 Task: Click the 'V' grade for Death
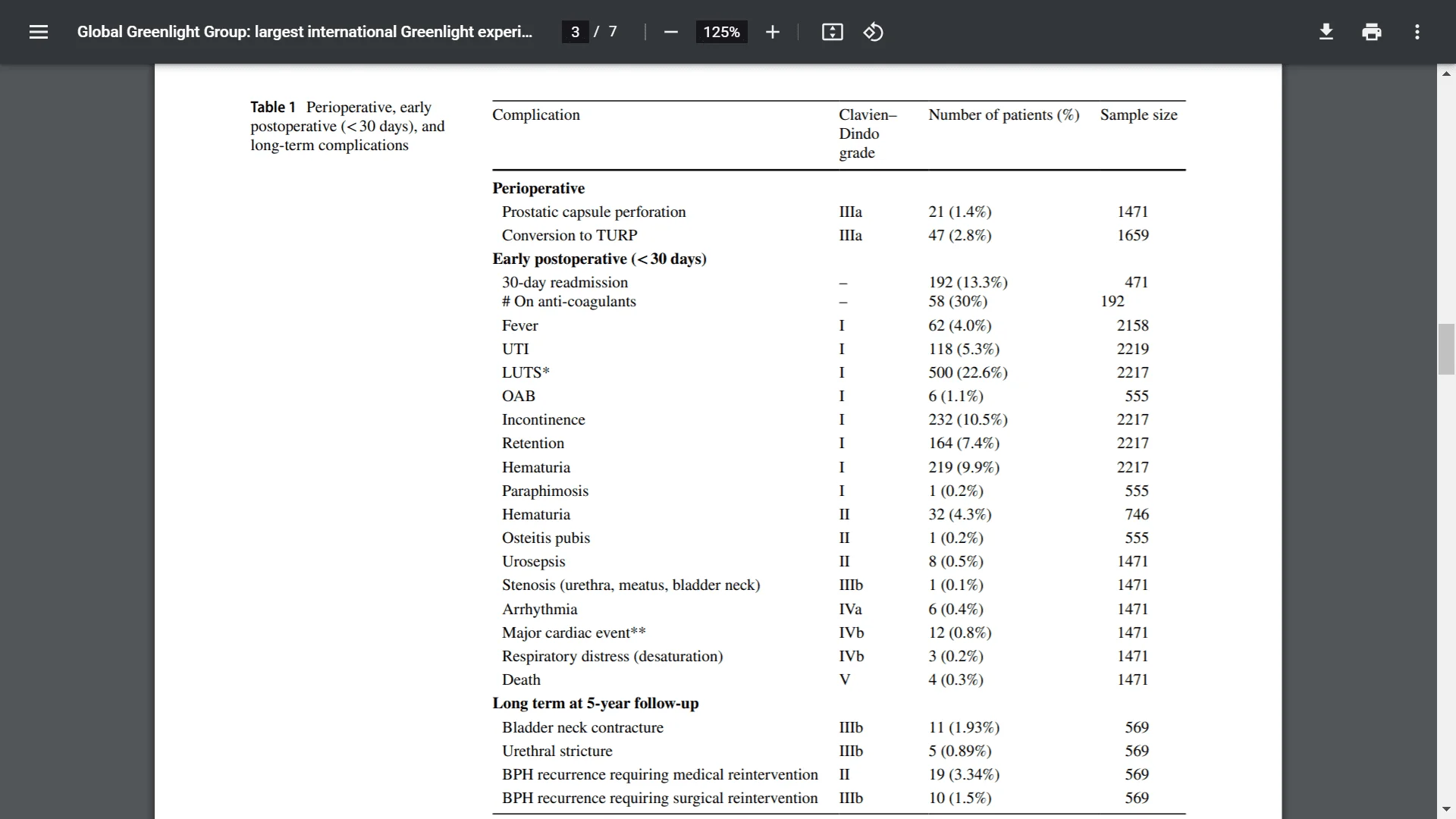[x=845, y=679]
